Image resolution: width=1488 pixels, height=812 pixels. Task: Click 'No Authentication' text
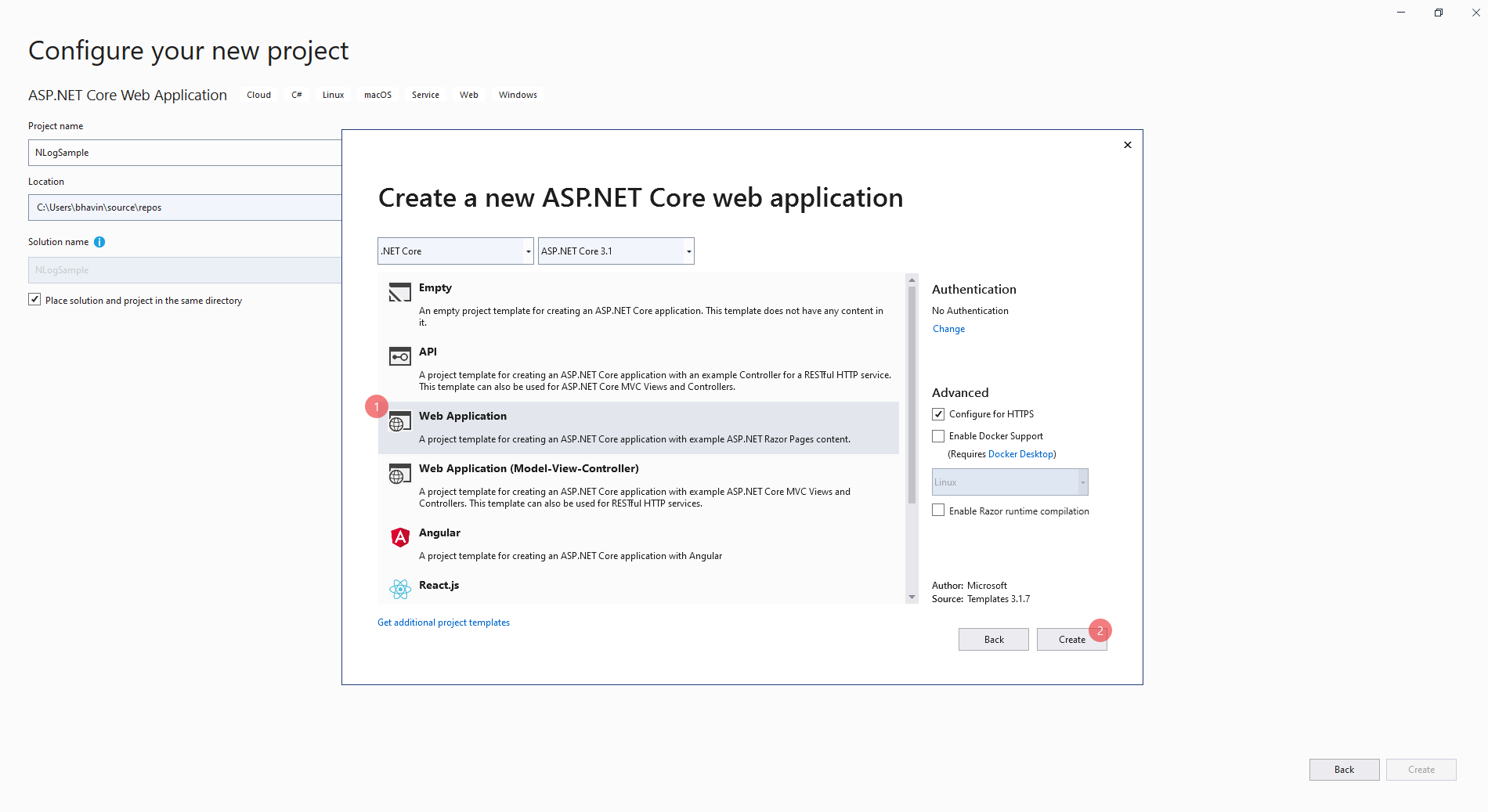click(x=970, y=311)
